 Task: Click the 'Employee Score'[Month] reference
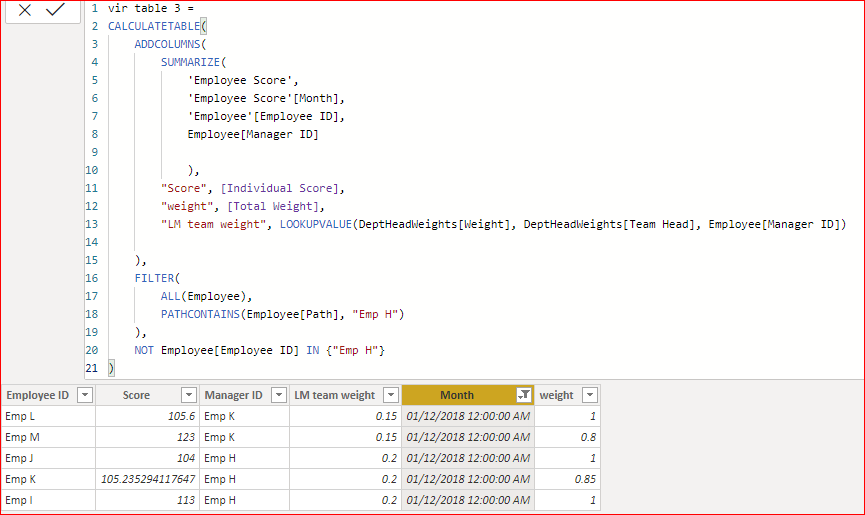263,98
